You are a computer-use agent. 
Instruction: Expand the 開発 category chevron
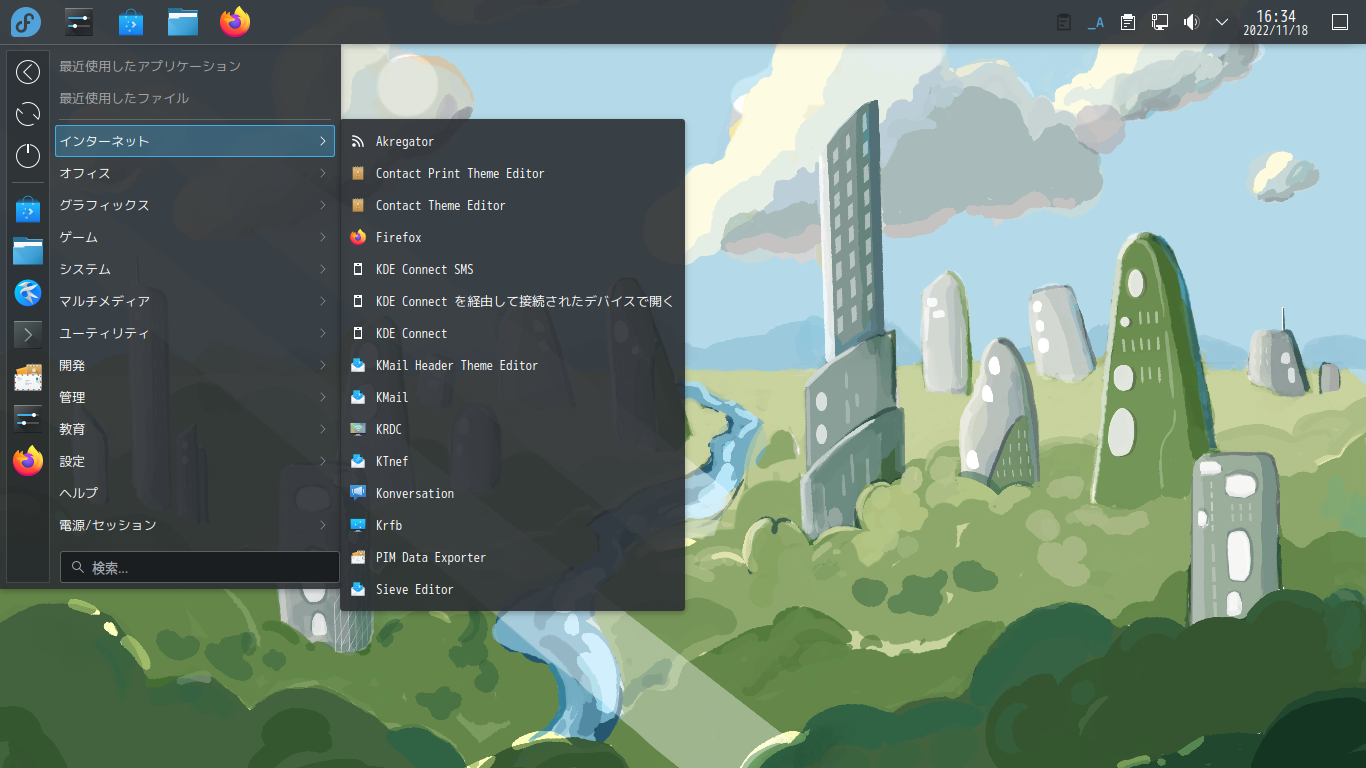[x=323, y=366]
